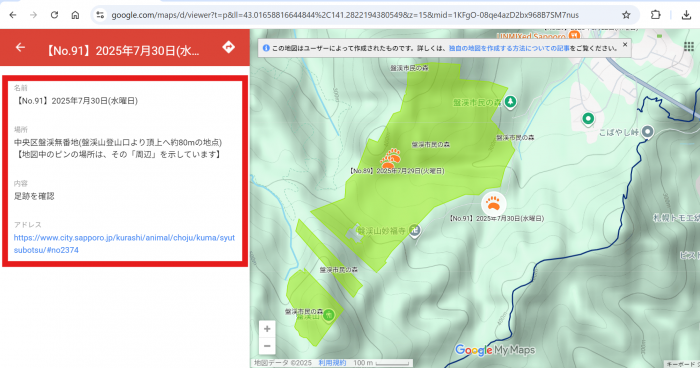Click the こばやし峠 gray pin
The image size is (700, 368).
click(x=647, y=132)
